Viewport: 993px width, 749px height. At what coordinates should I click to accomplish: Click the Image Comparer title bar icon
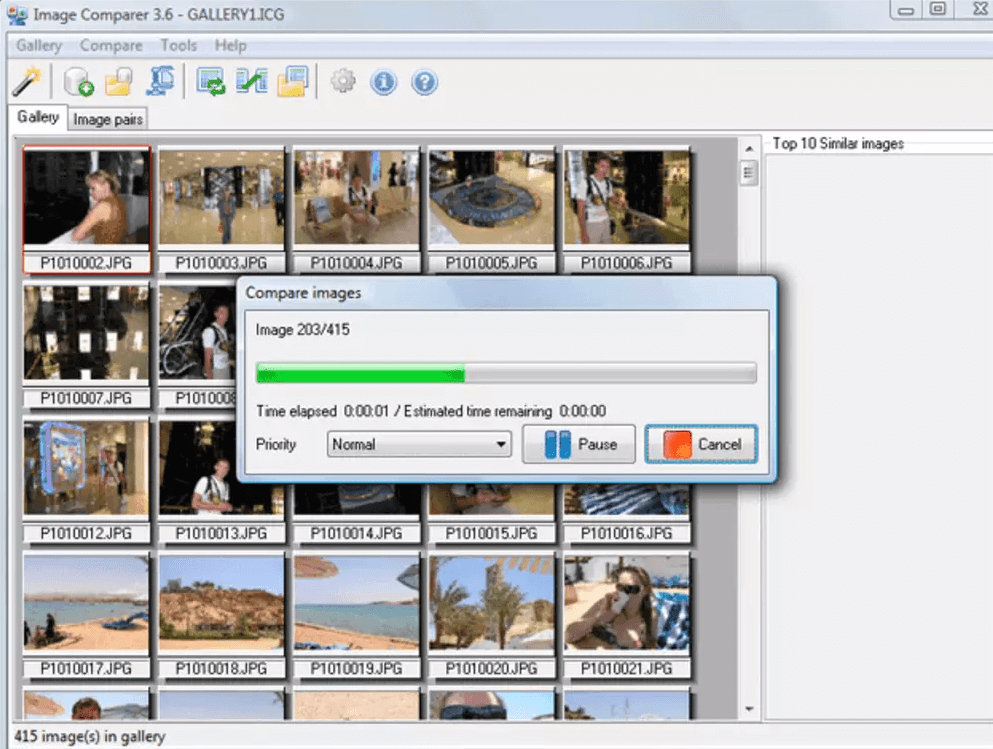click(17, 15)
